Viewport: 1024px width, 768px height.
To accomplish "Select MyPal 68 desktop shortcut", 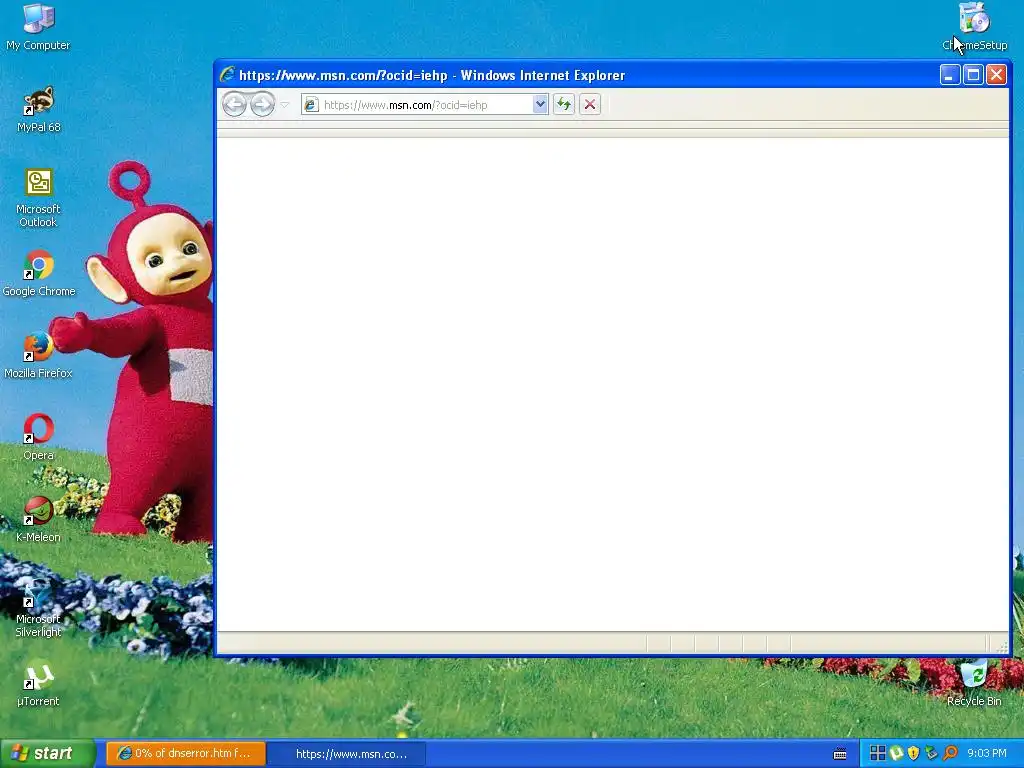I will pos(38,109).
